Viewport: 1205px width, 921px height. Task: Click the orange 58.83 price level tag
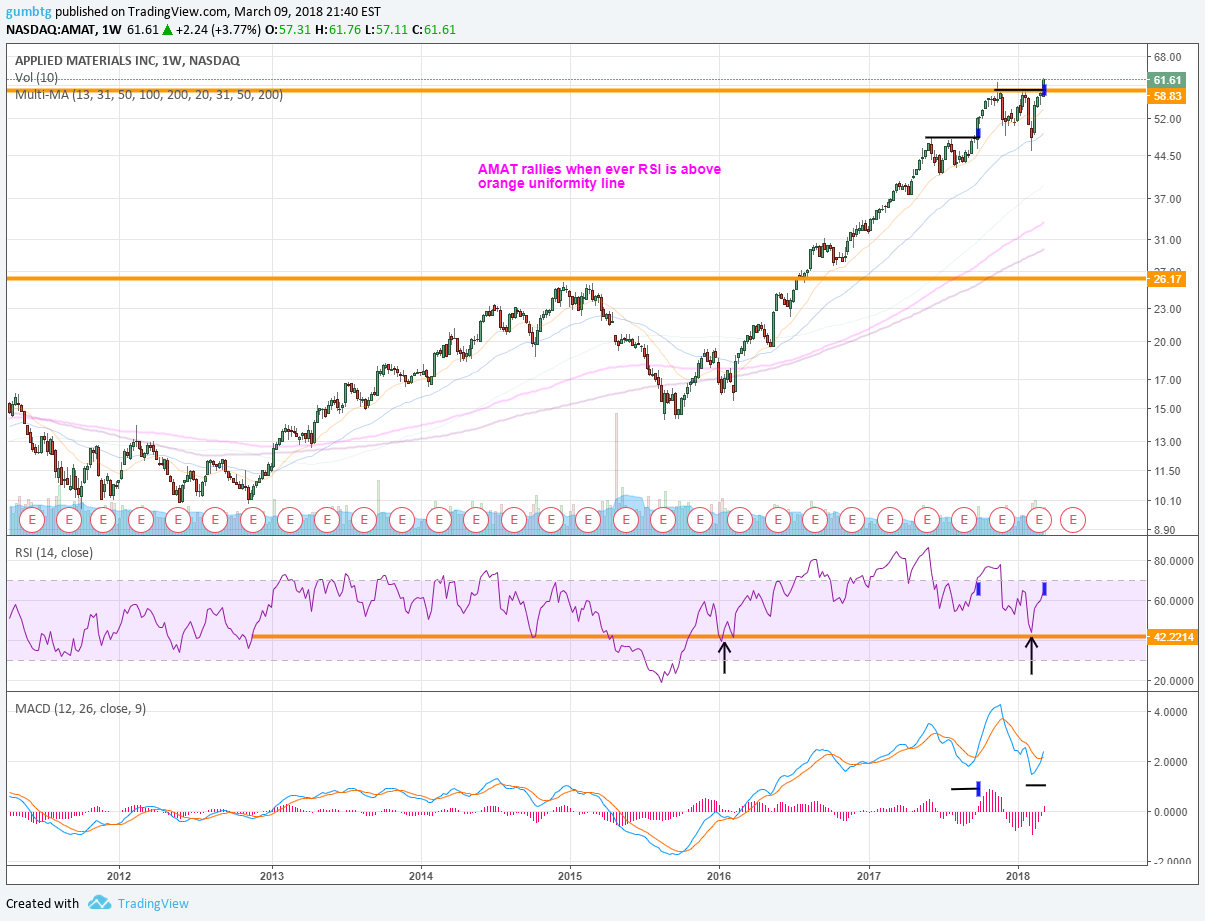point(1168,95)
